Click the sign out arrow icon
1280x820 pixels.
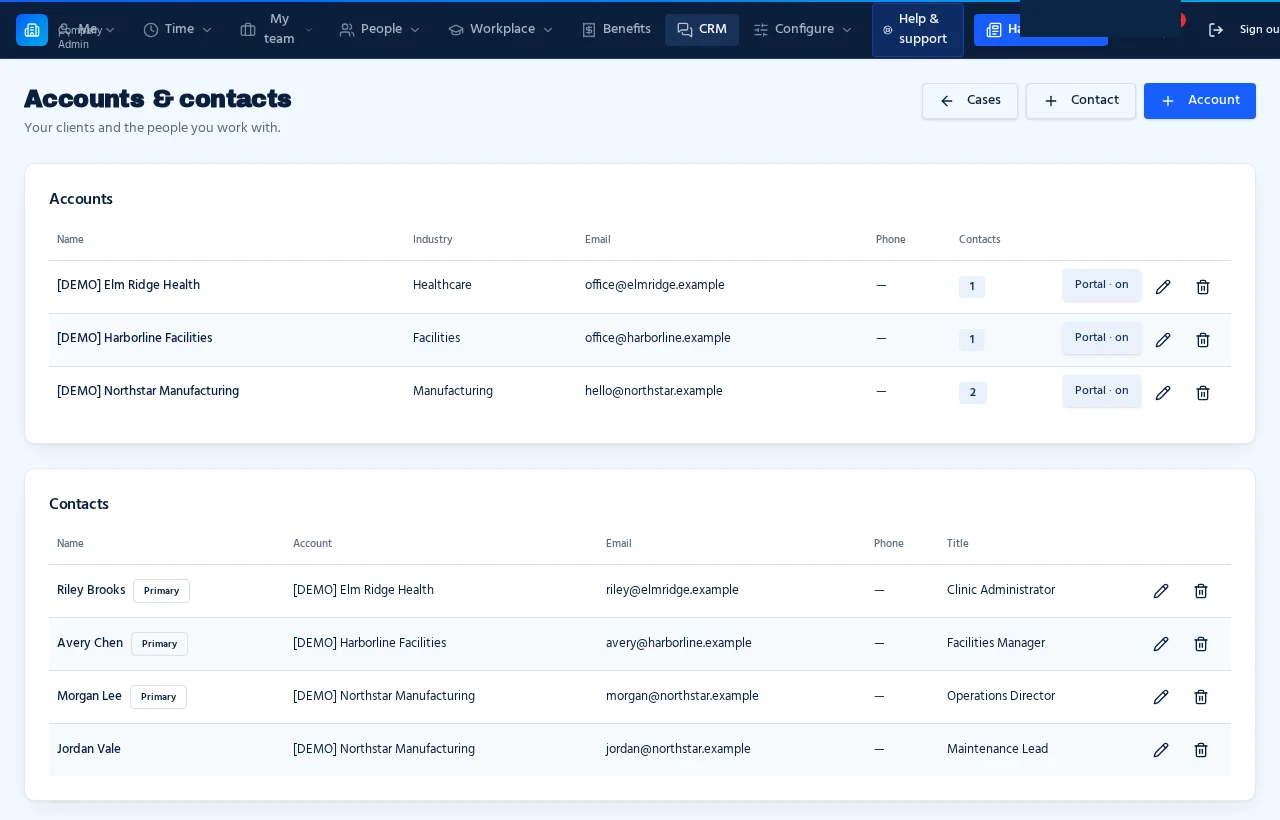1216,30
